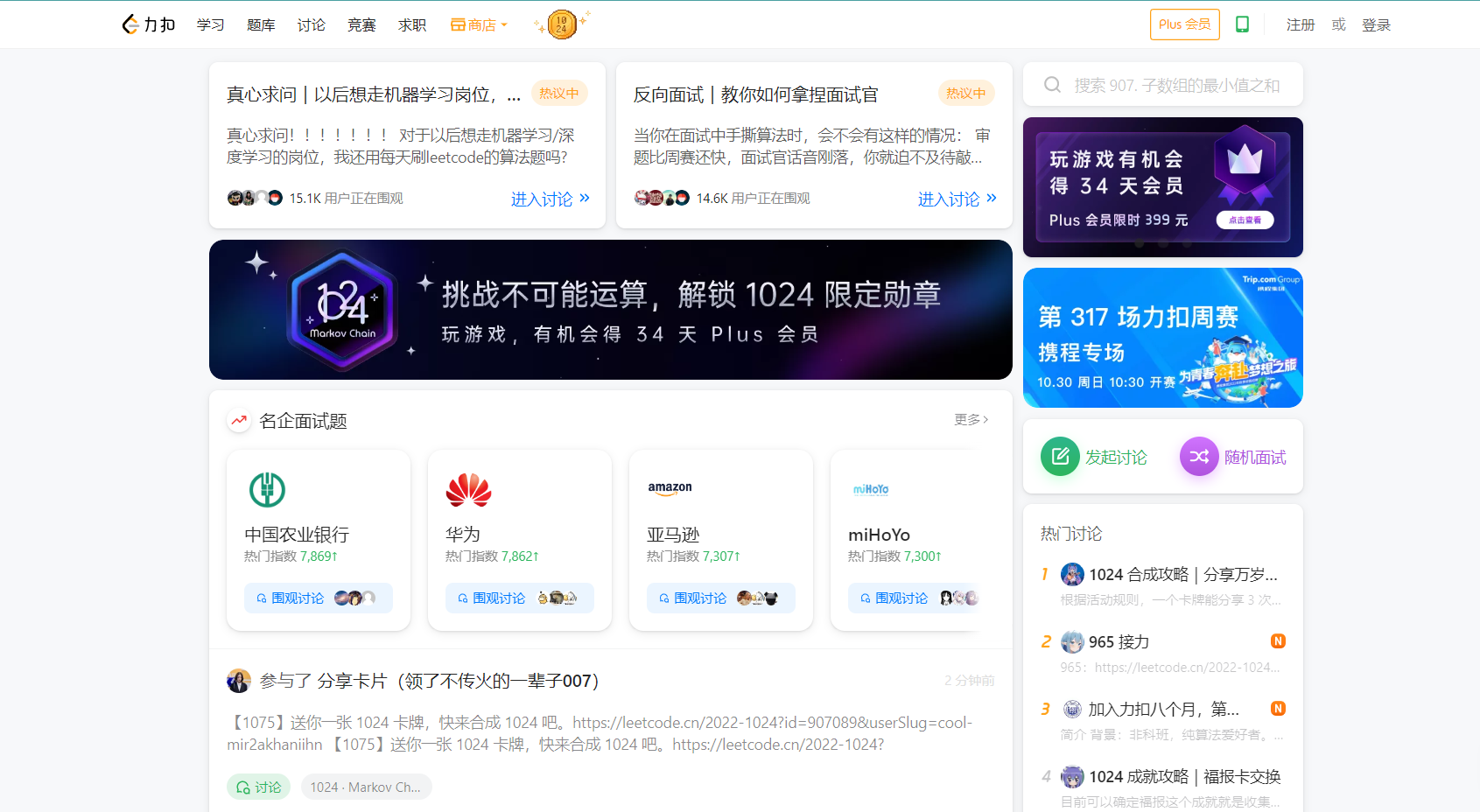This screenshot has height=812, width=1480.
Task: Click the 随机面试 label
Action: pos(1255,457)
